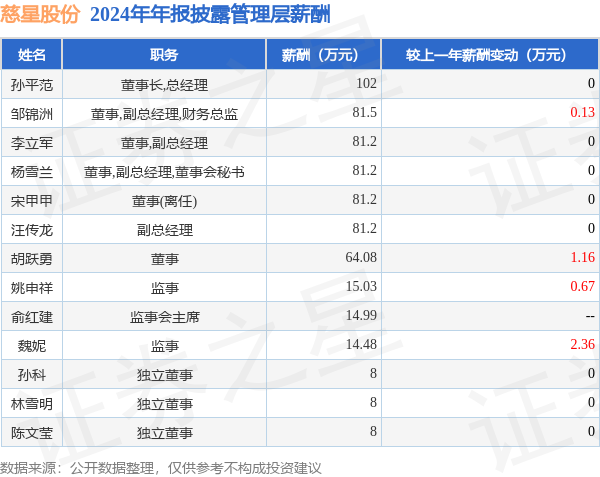
Task: Select the name 孙科
Action: (31, 375)
